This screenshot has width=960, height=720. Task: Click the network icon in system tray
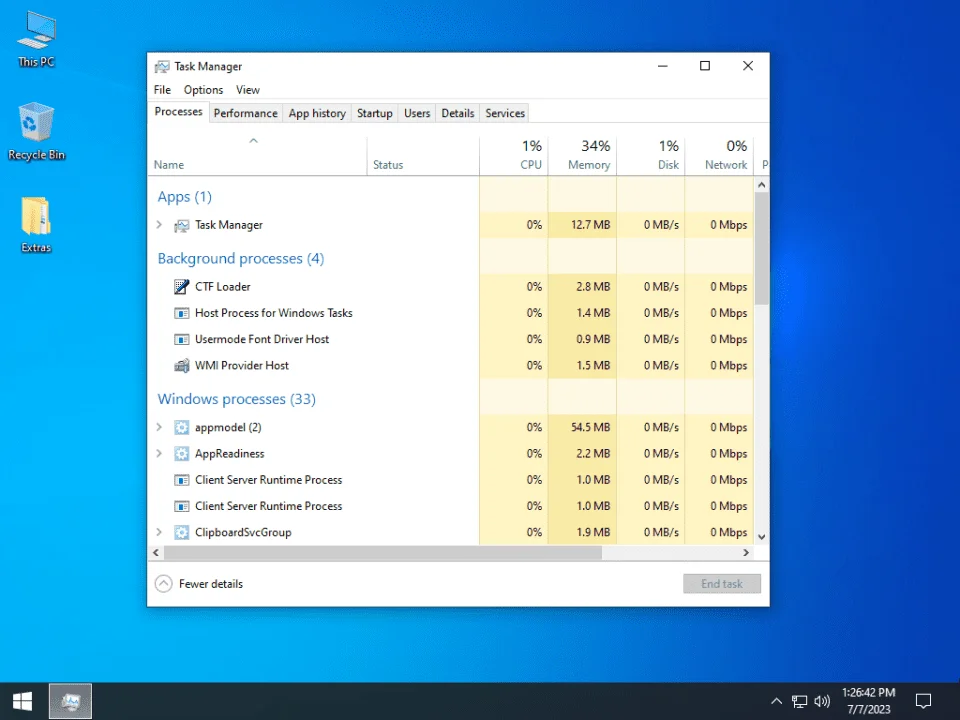pos(799,701)
